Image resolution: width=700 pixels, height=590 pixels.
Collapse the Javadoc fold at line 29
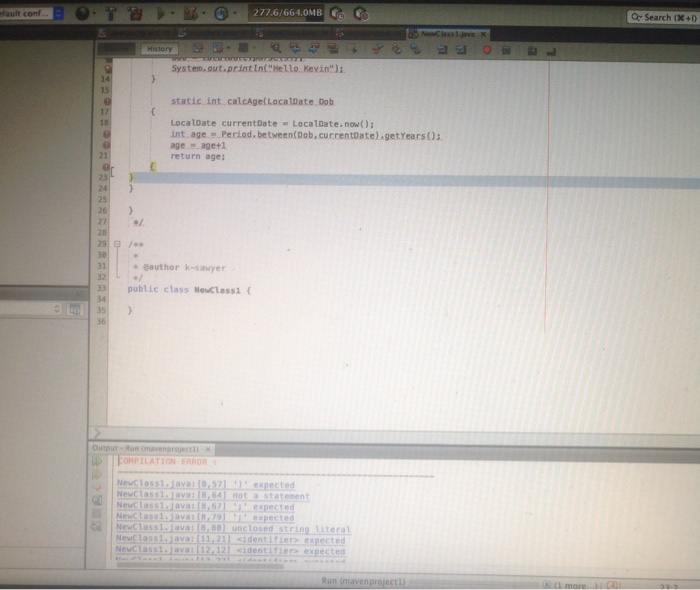point(117,244)
